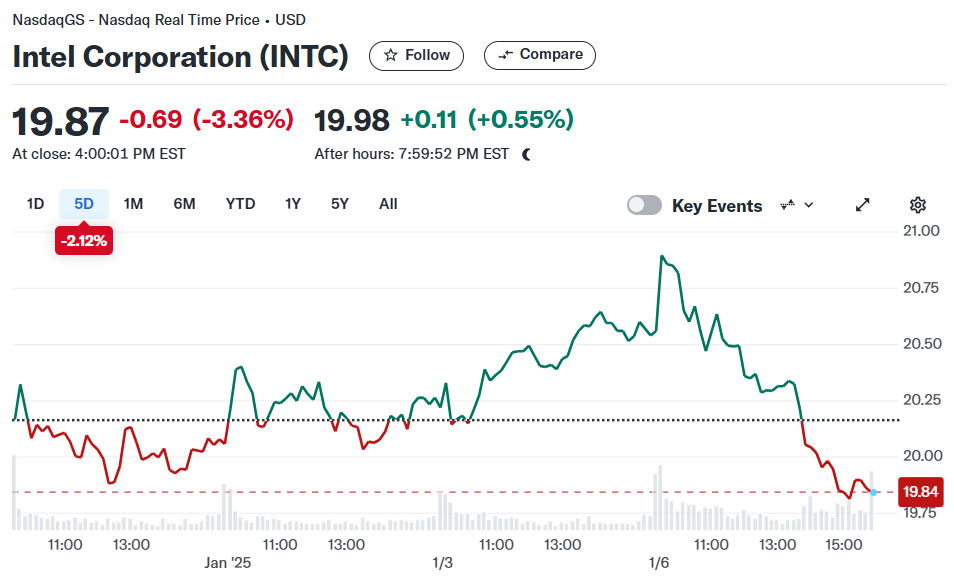Select the 5D chart range

coord(84,204)
